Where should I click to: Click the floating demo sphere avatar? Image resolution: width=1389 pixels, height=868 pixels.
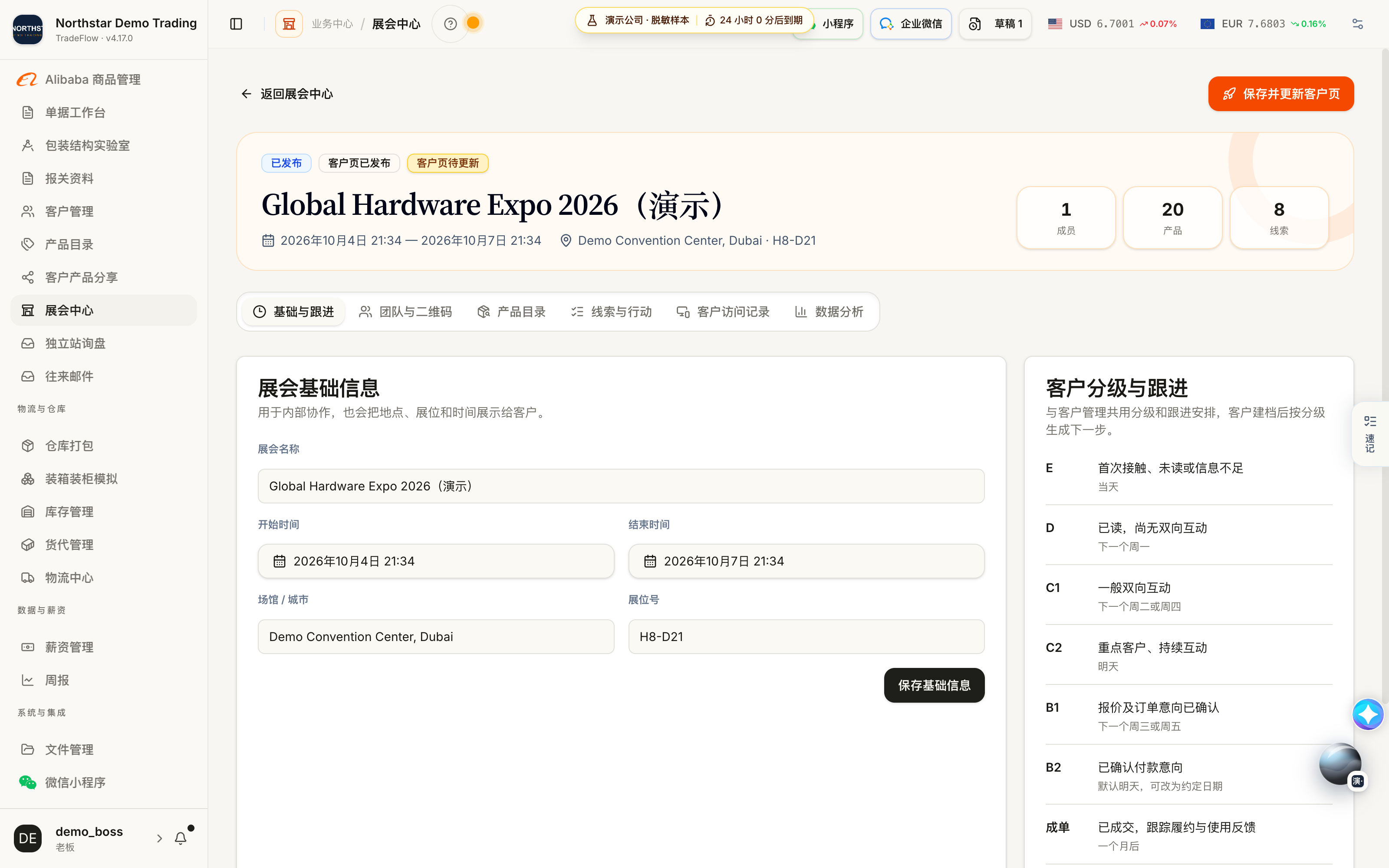click(x=1340, y=763)
